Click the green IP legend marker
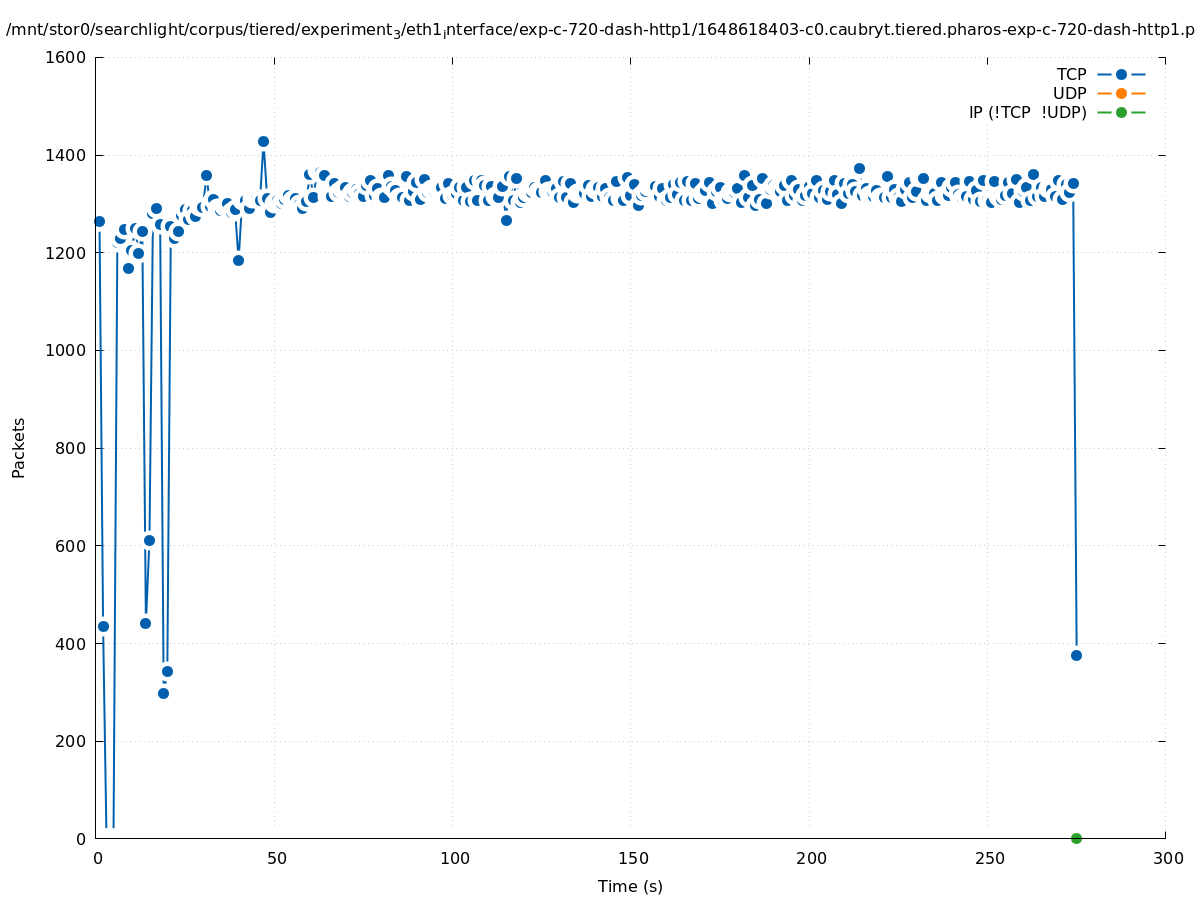This screenshot has width=1197, height=900. (1121, 112)
